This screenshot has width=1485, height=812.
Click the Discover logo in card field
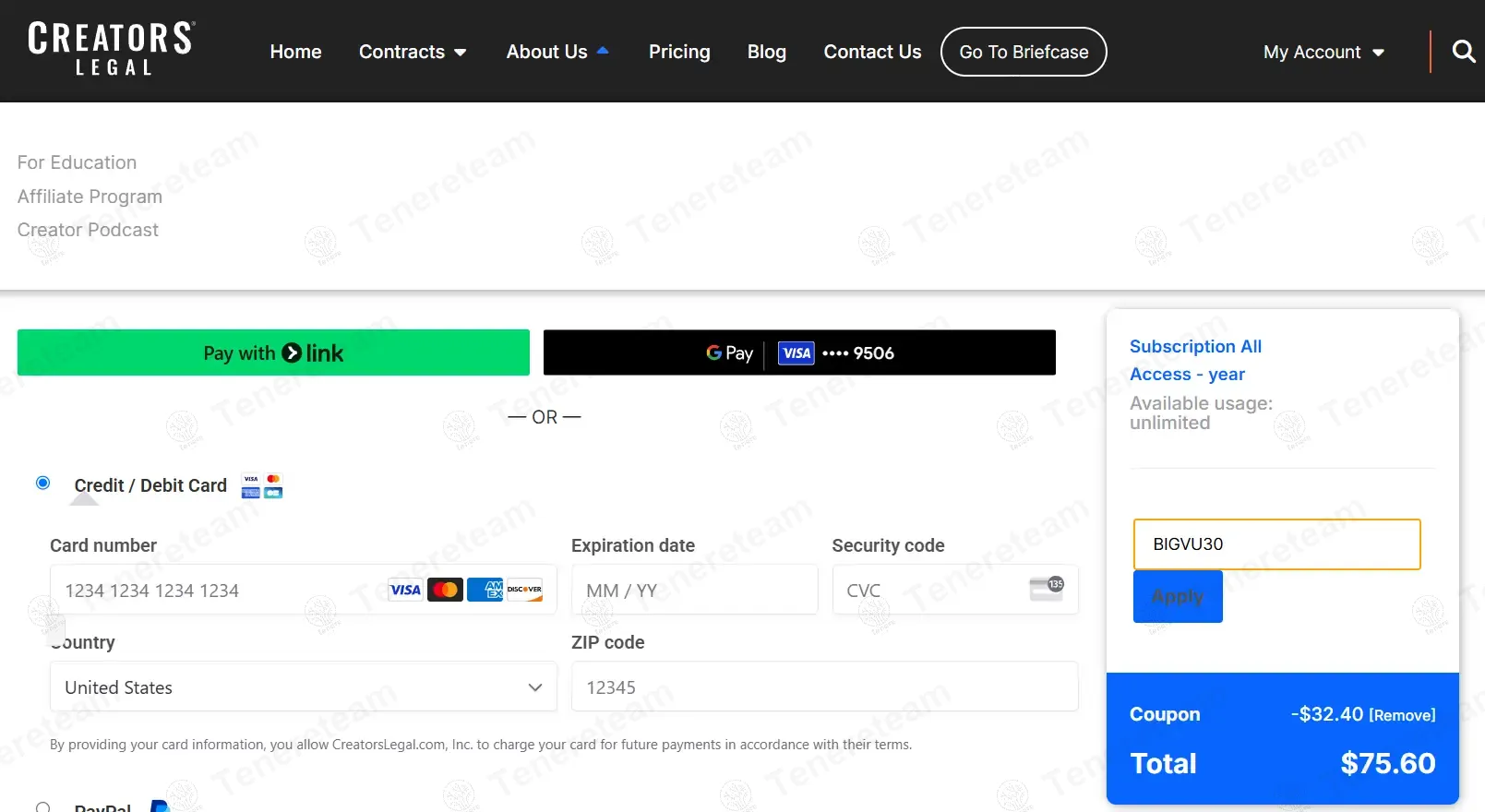pyautogui.click(x=524, y=590)
